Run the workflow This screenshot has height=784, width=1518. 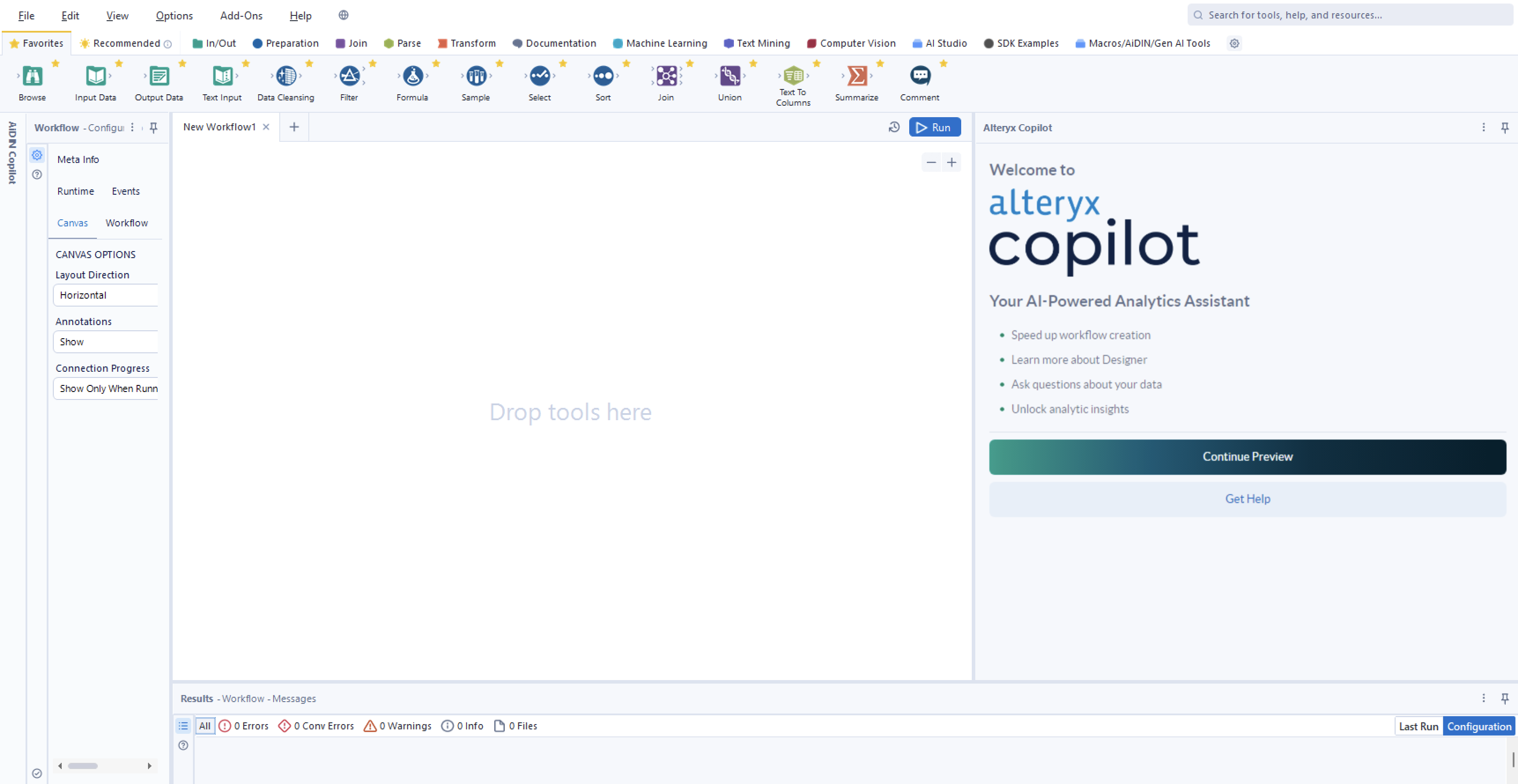[935, 127]
